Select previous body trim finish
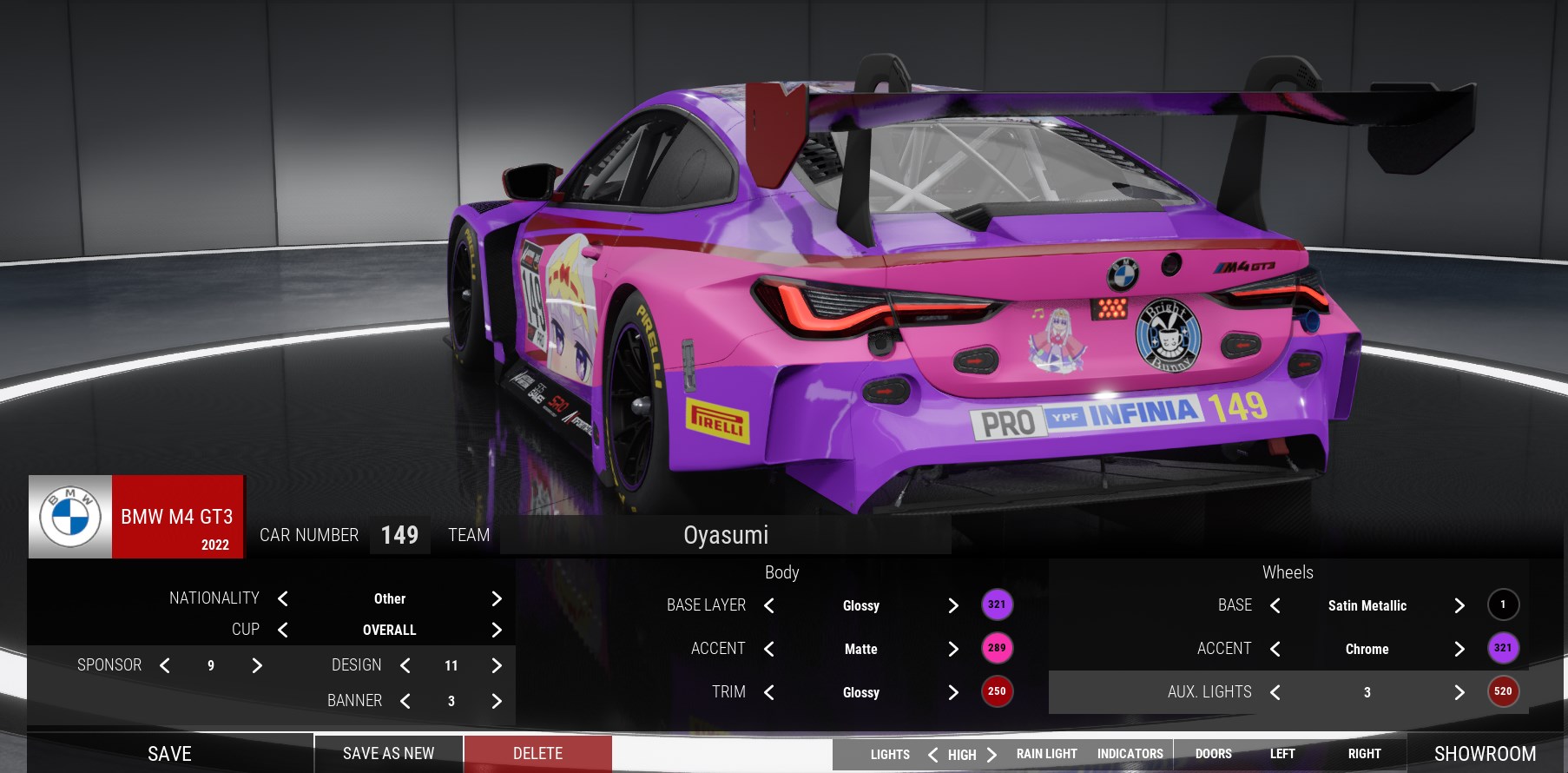The image size is (1568, 773). [x=769, y=692]
